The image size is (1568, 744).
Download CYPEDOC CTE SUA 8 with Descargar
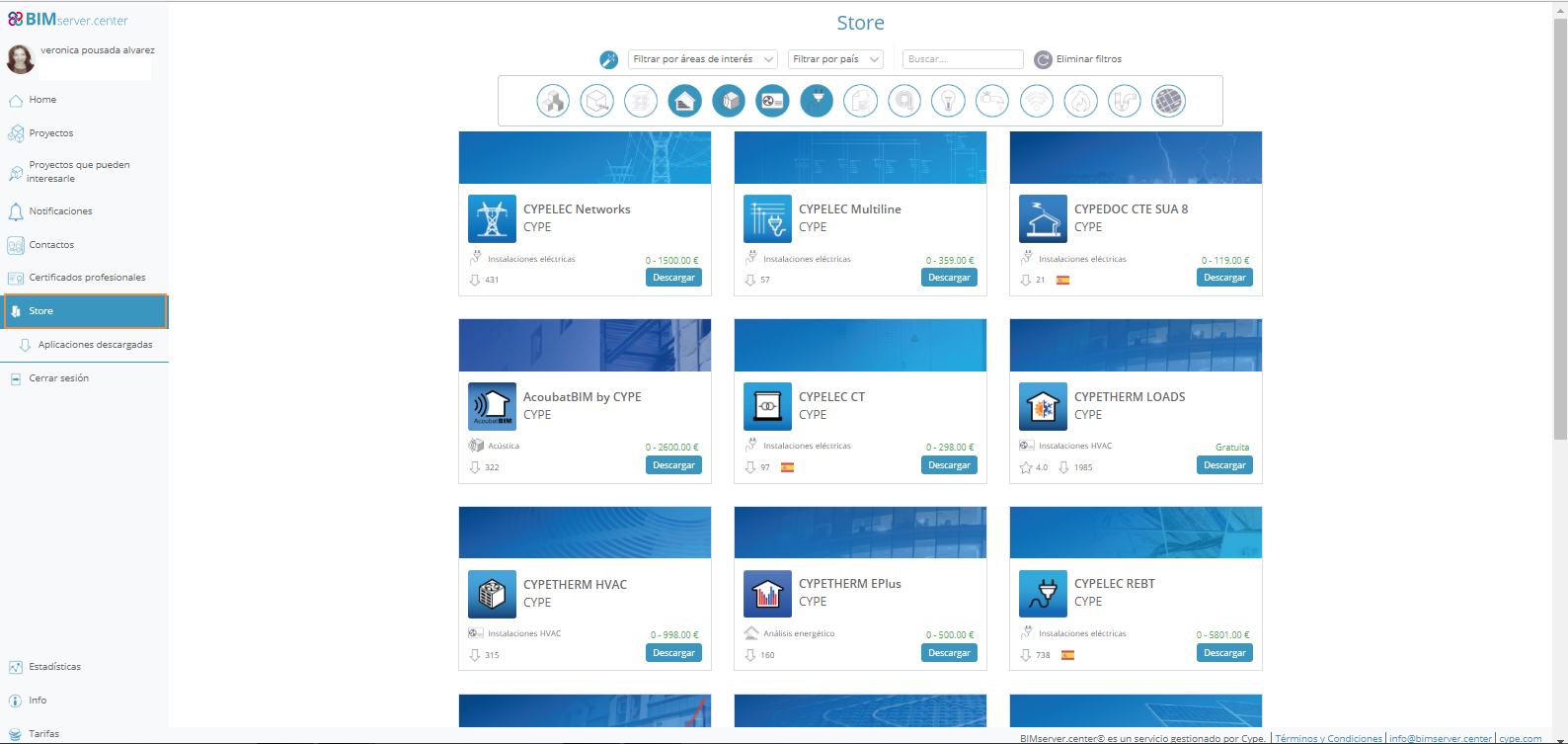(x=1225, y=278)
